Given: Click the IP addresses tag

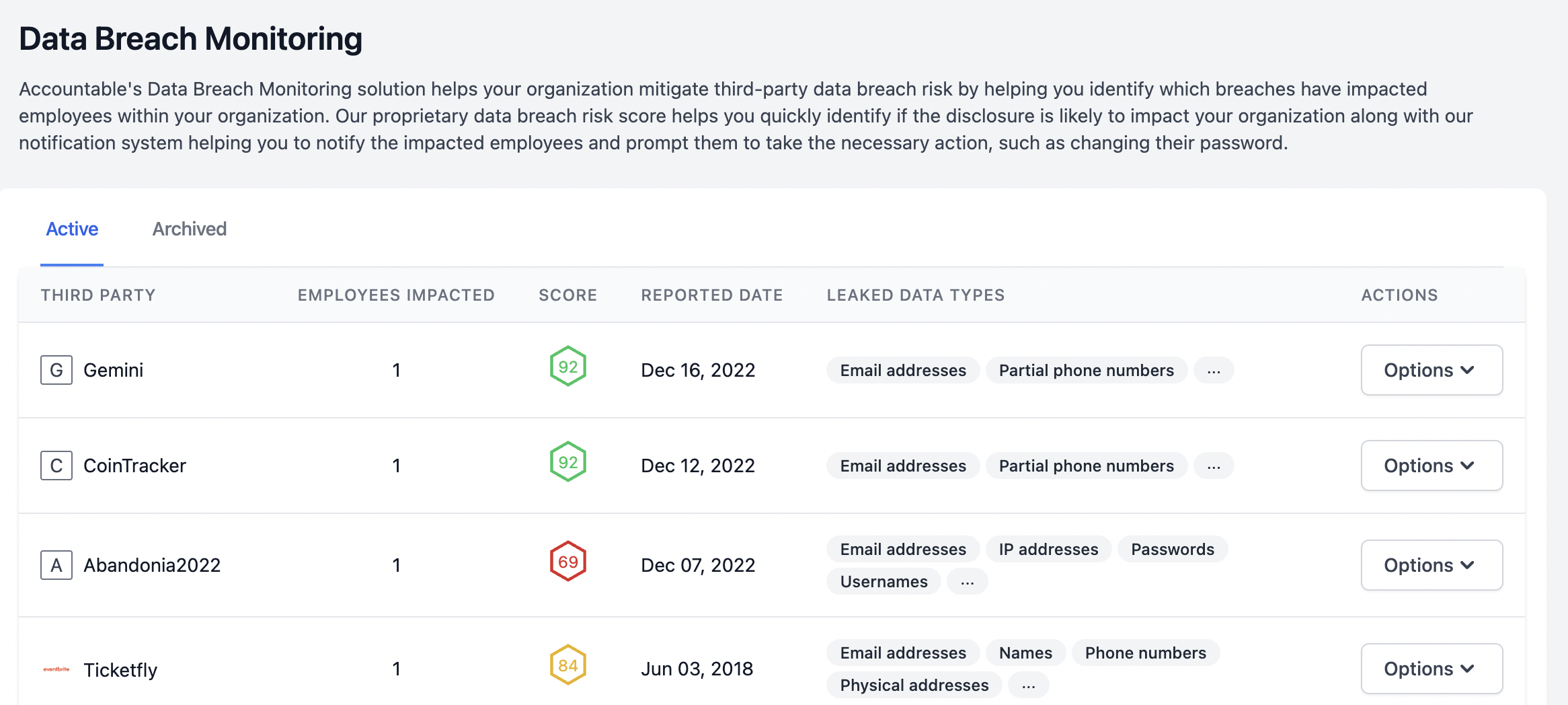Looking at the screenshot, I should coord(1049,550).
